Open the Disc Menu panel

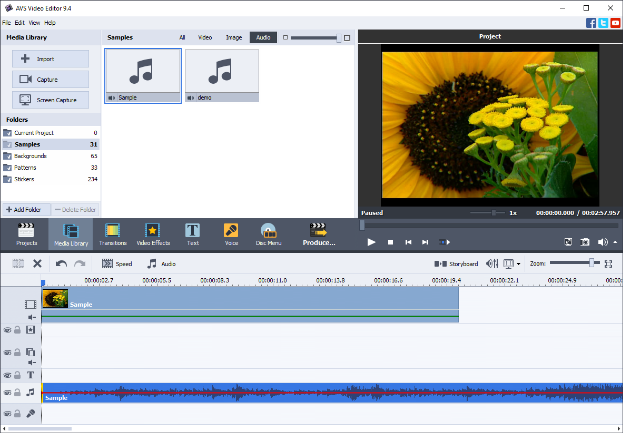pos(268,235)
